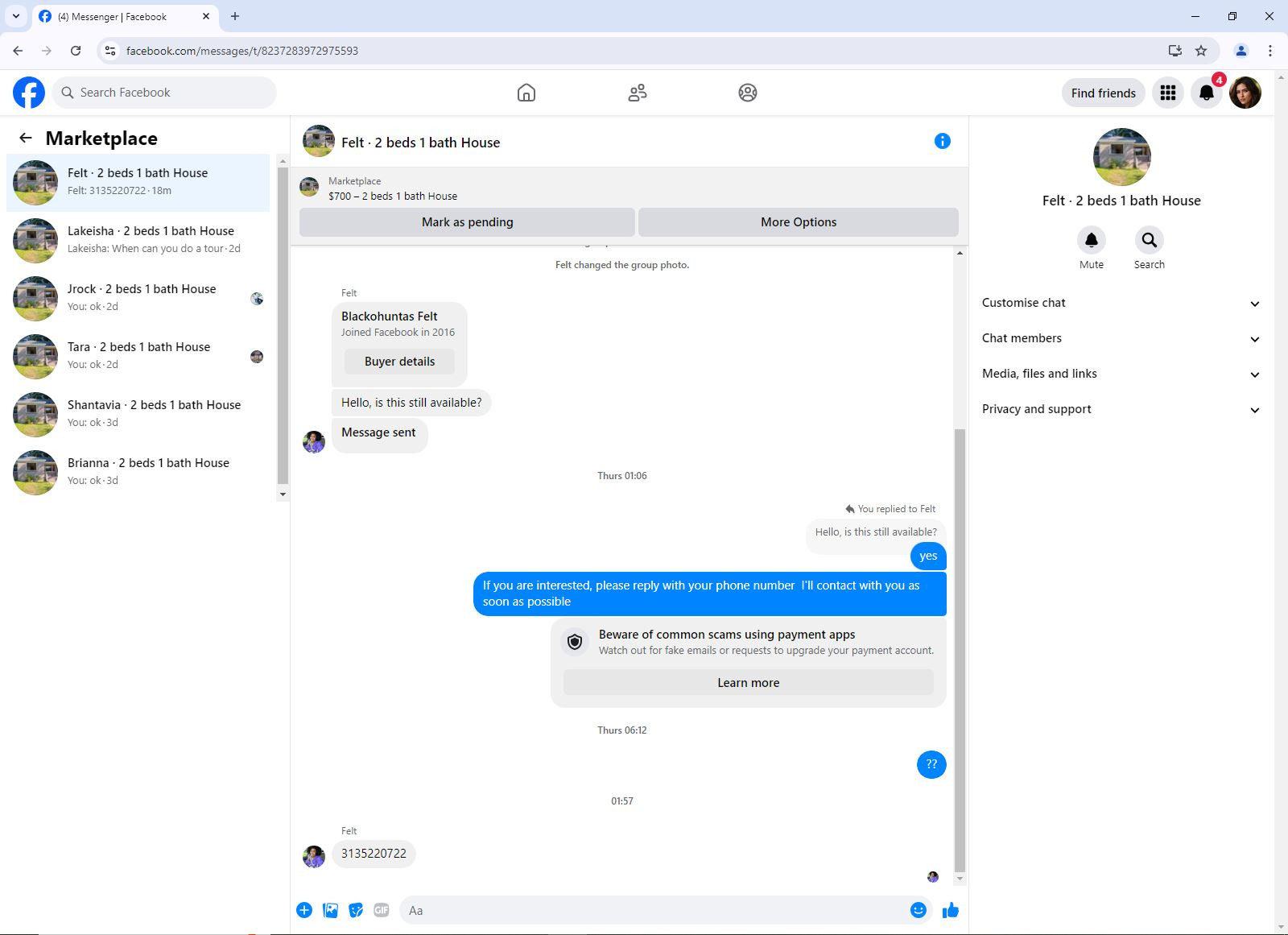
Task: Click the browser address bar URL
Action: click(242, 51)
